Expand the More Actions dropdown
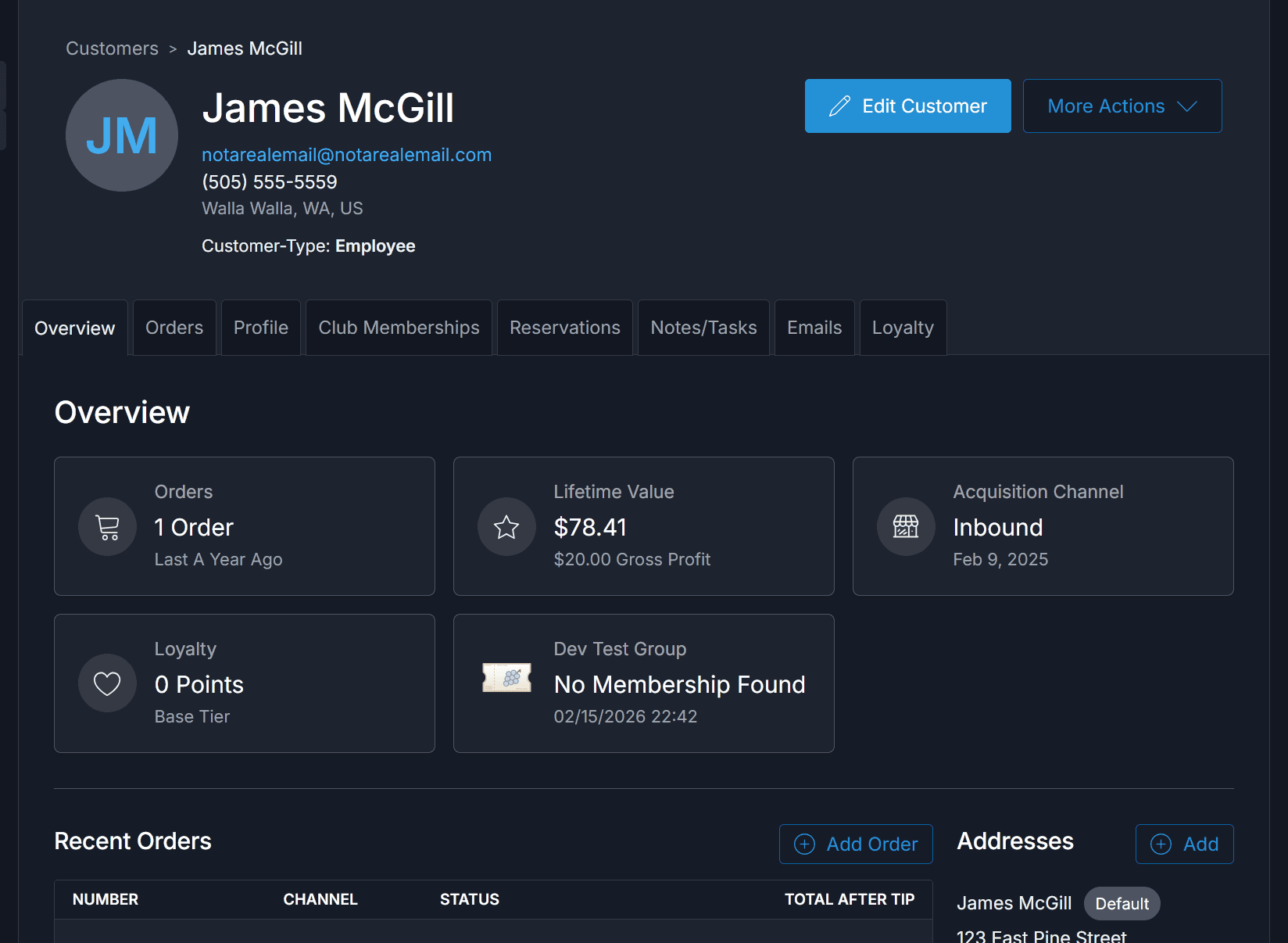 pos(1122,106)
